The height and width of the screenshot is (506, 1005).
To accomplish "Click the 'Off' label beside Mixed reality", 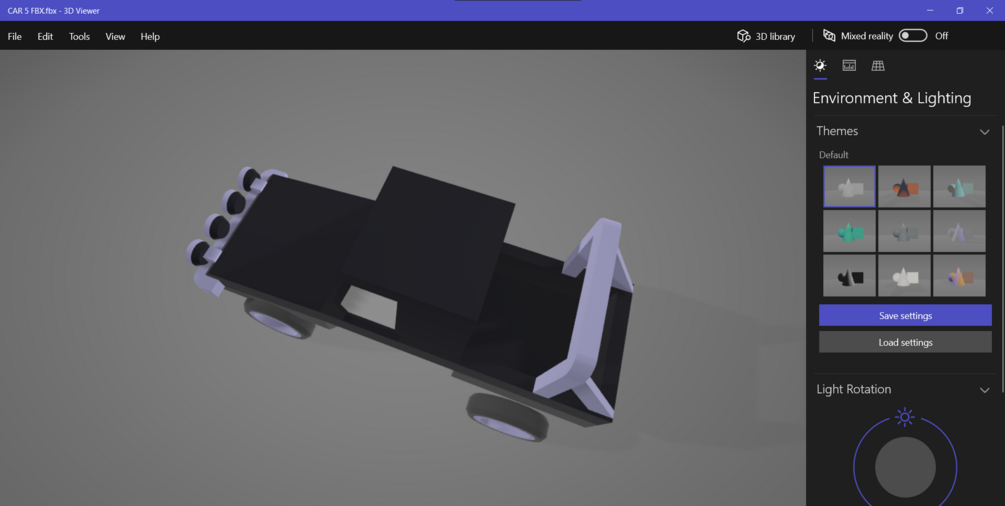I will (941, 36).
